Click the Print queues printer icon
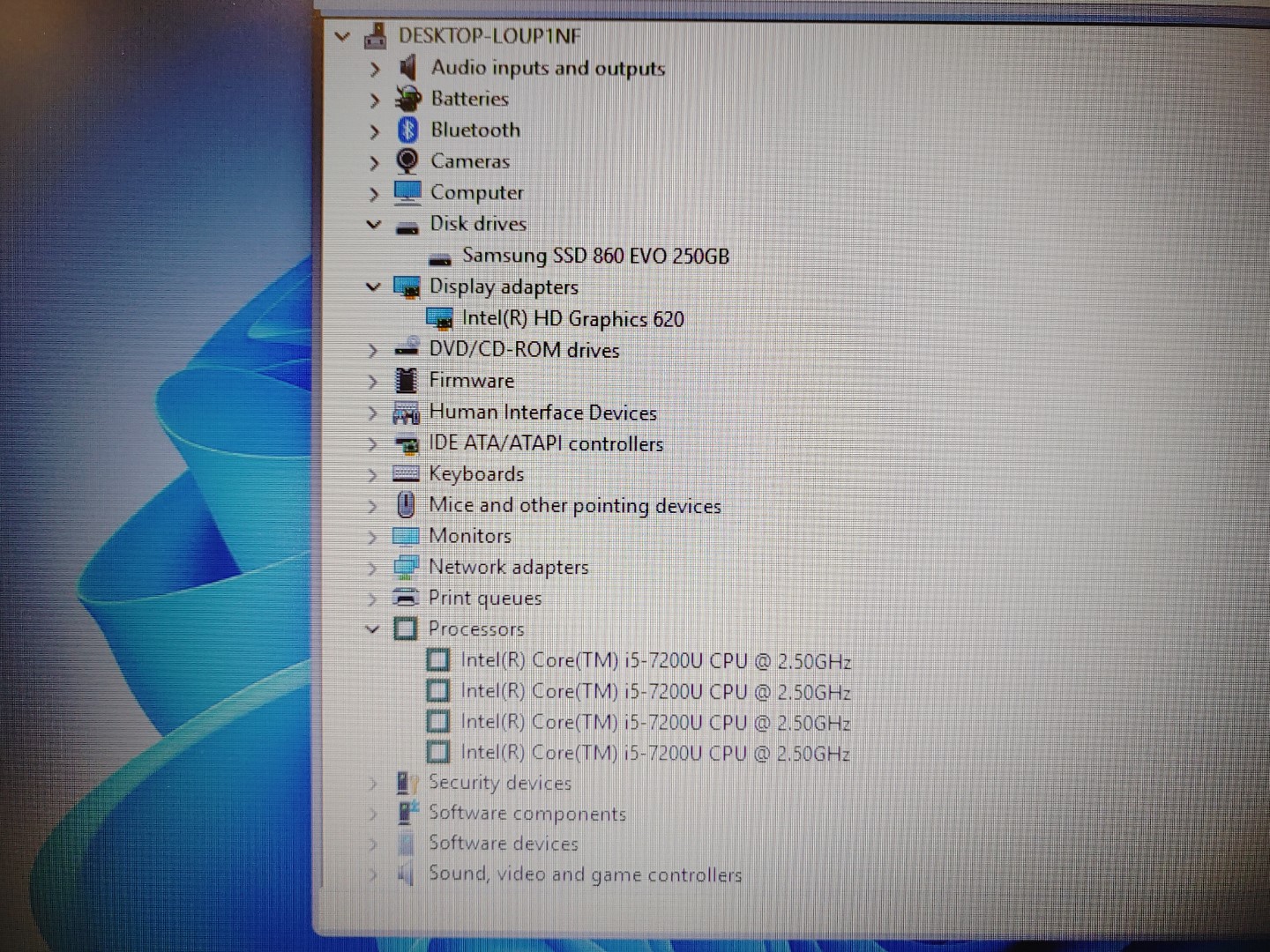This screenshot has width=1270, height=952. [x=405, y=598]
